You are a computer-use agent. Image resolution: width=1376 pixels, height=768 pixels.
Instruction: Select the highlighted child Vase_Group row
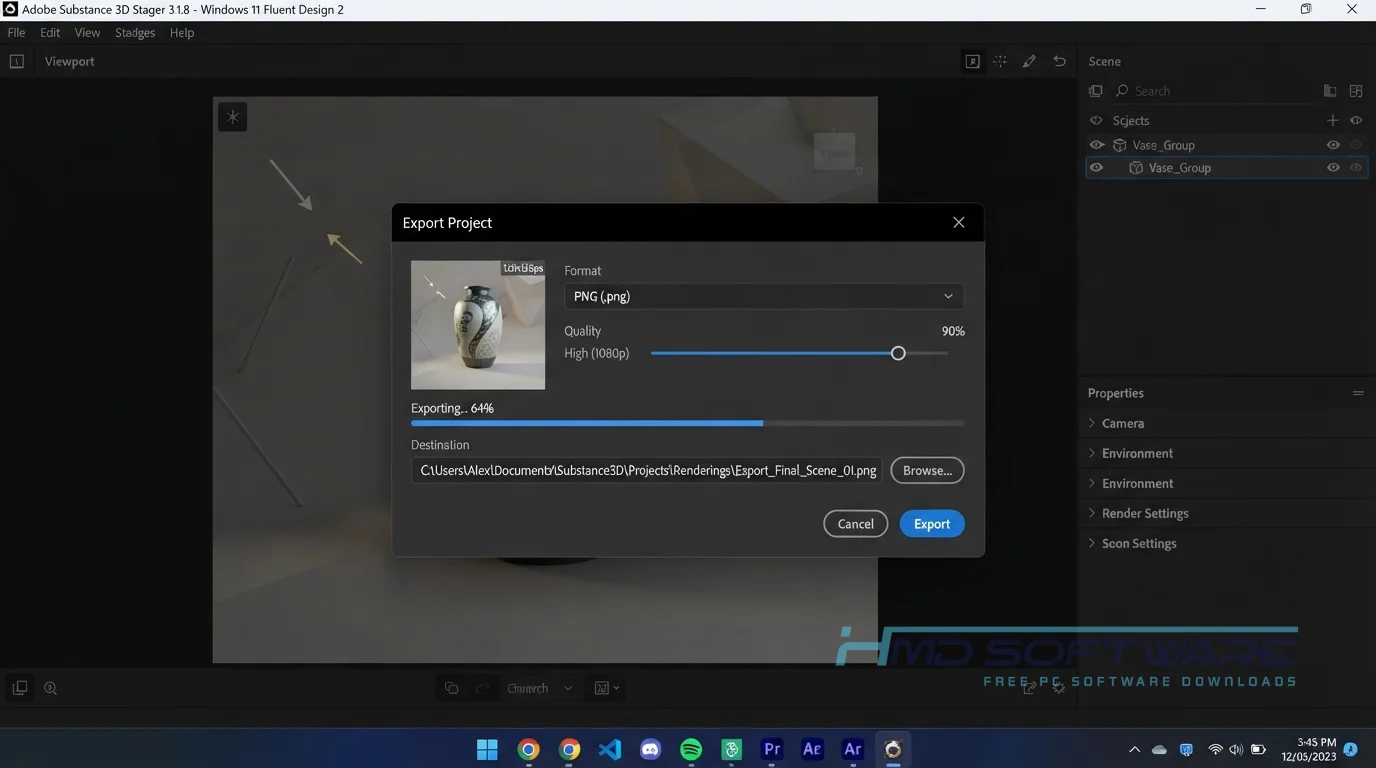pyautogui.click(x=1227, y=168)
